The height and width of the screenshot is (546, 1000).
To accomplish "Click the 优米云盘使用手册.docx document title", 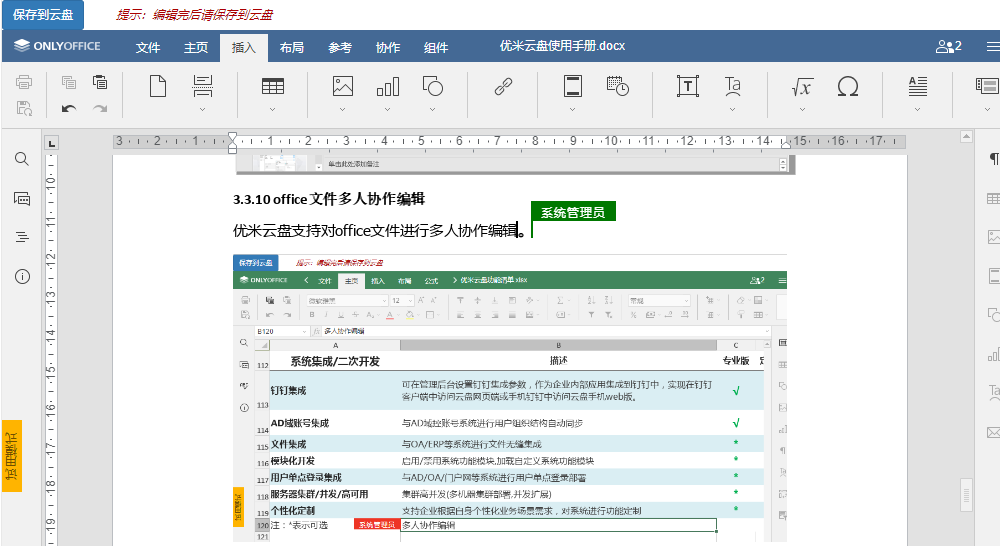I will point(562,46).
